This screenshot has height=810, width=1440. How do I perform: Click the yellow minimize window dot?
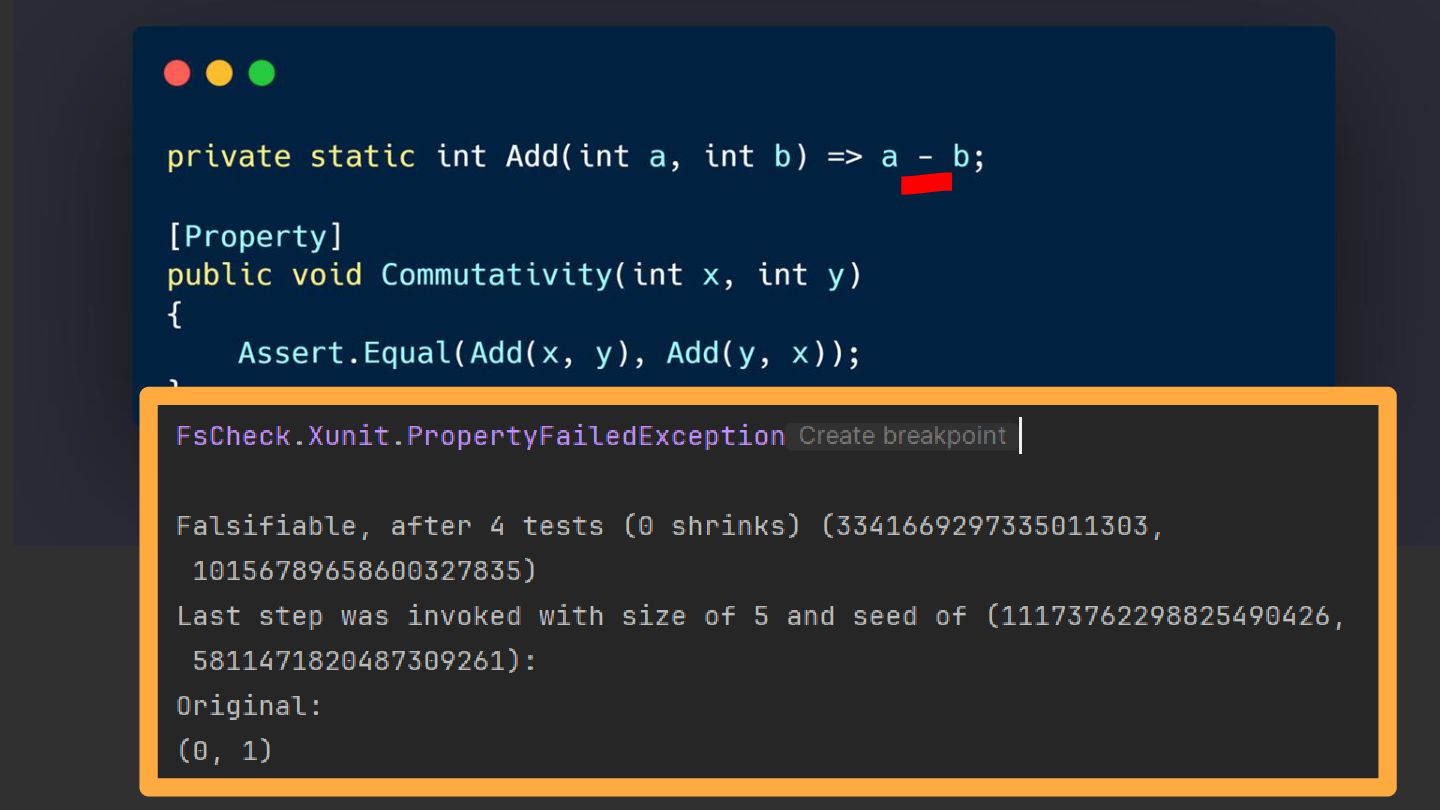click(219, 73)
